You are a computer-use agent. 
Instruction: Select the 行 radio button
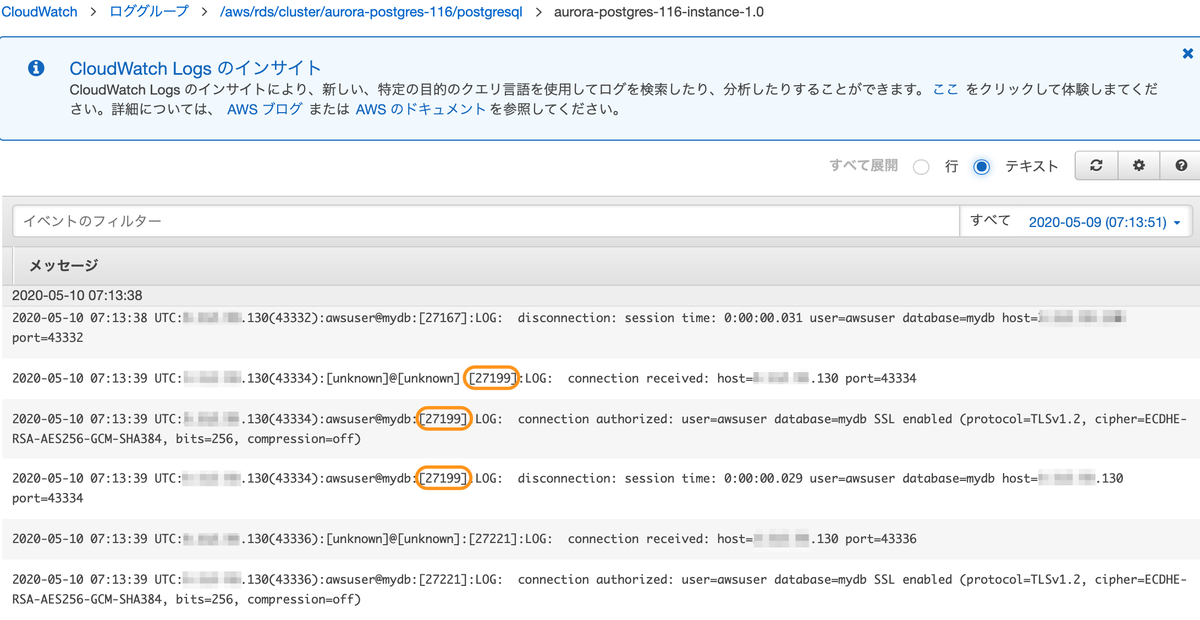pyautogui.click(x=921, y=167)
